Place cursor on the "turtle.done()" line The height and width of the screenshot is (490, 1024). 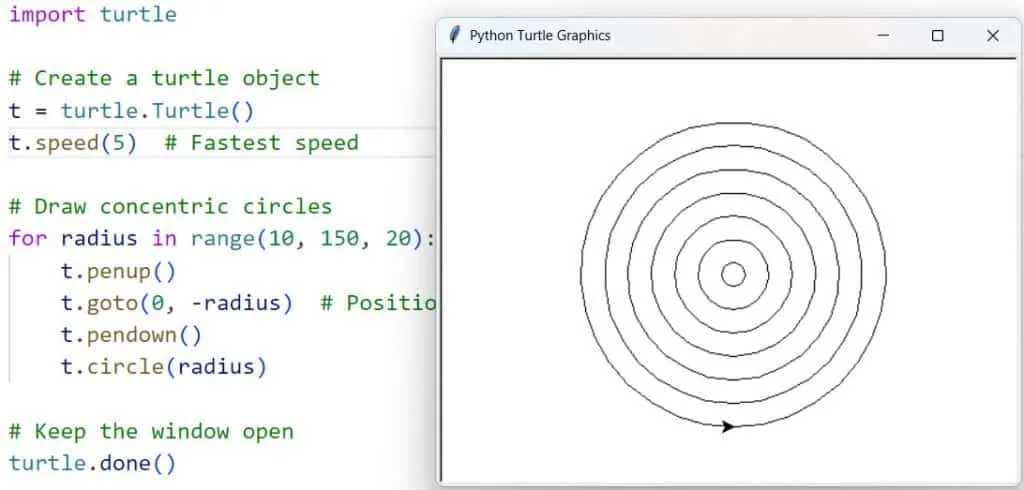tap(92, 463)
